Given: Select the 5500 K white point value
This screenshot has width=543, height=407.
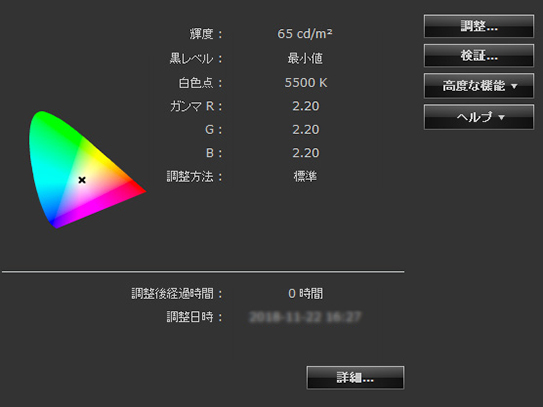Looking at the screenshot, I should tap(306, 83).
